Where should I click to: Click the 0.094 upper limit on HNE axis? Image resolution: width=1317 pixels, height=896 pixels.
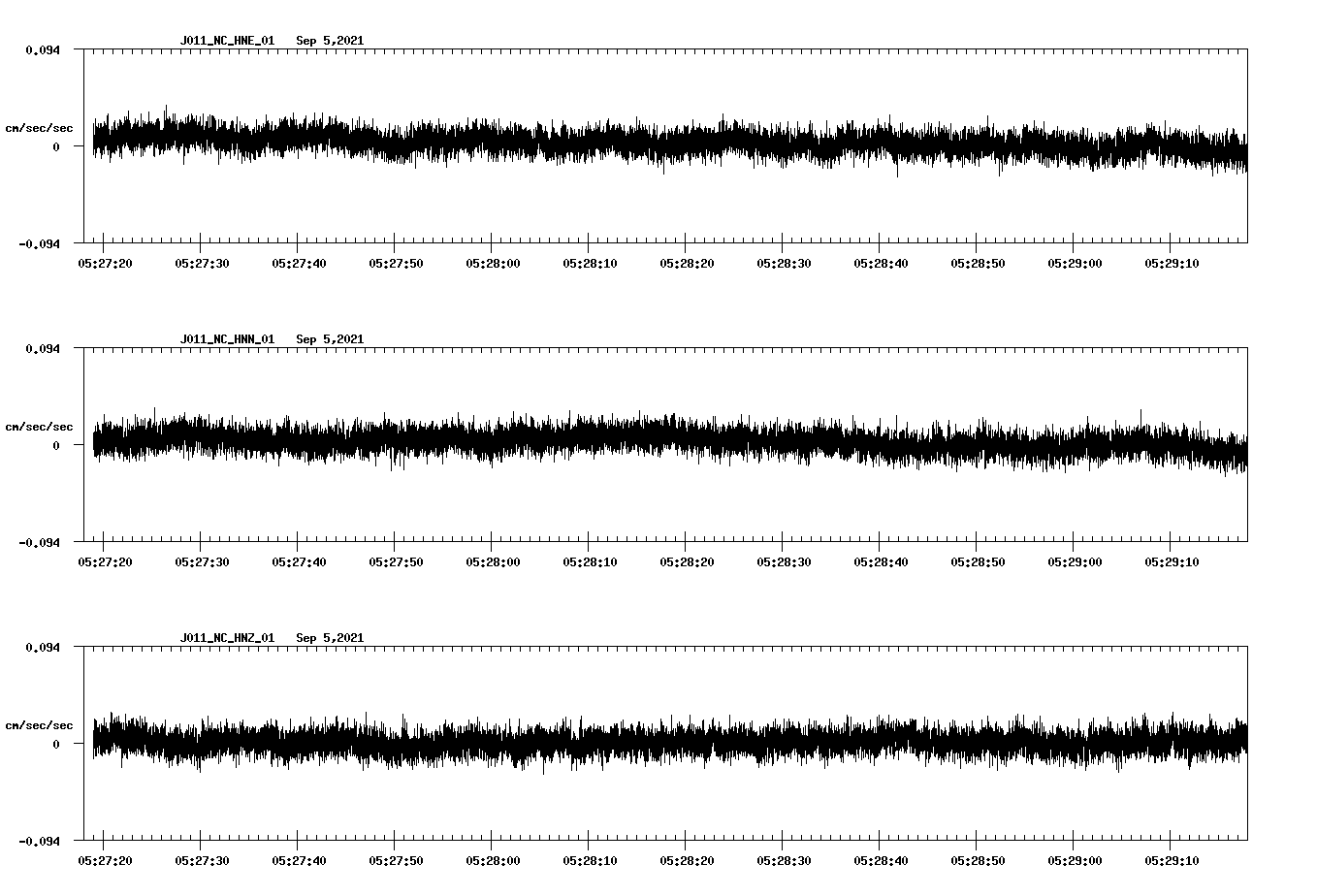click(43, 49)
